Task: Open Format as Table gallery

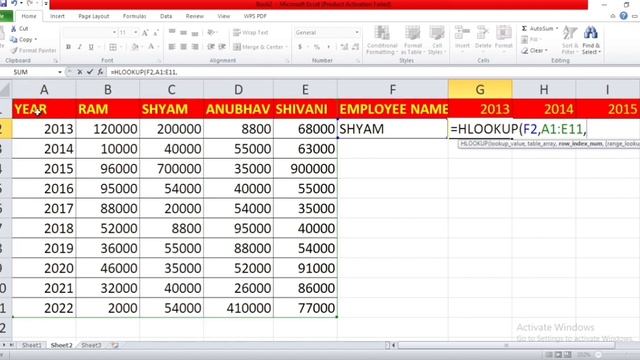Action: tap(413, 40)
